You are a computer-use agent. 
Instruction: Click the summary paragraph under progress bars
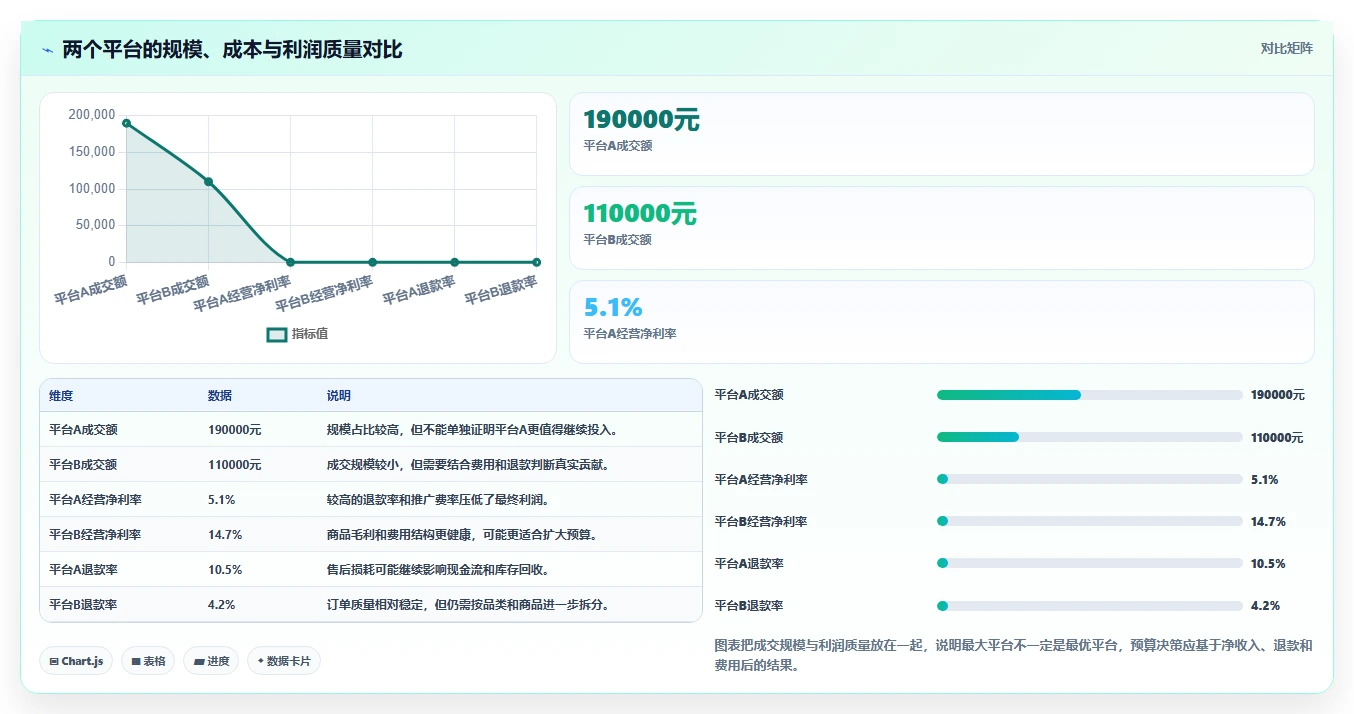(1013, 656)
